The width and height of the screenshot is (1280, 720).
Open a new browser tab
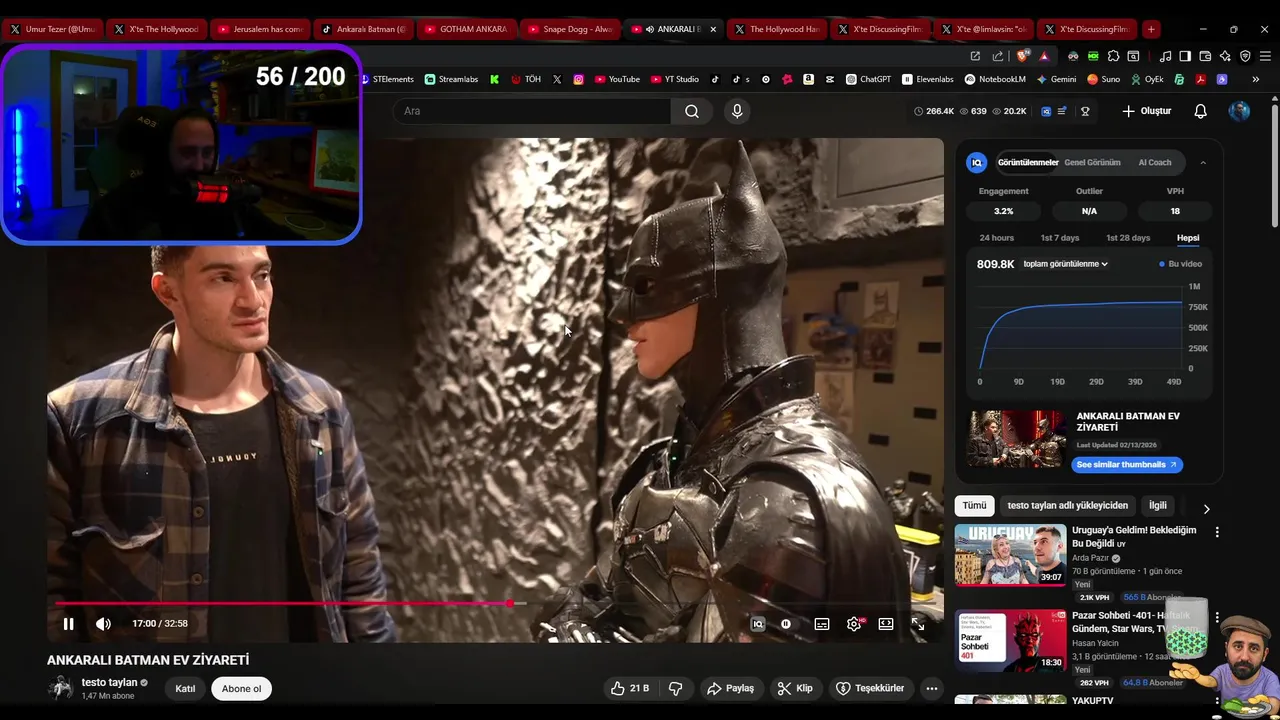tap(1151, 29)
